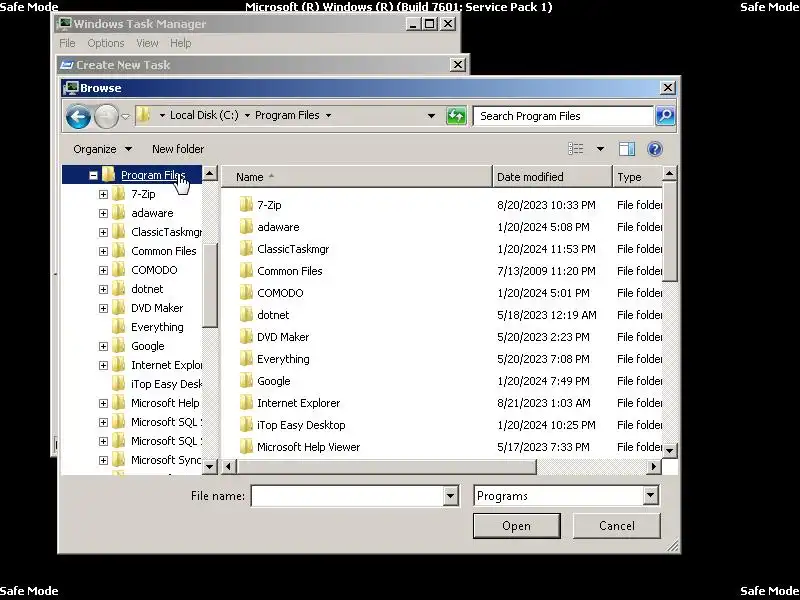The height and width of the screenshot is (600, 800).
Task: Expand the Common Files tree node
Action: pyautogui.click(x=103, y=252)
